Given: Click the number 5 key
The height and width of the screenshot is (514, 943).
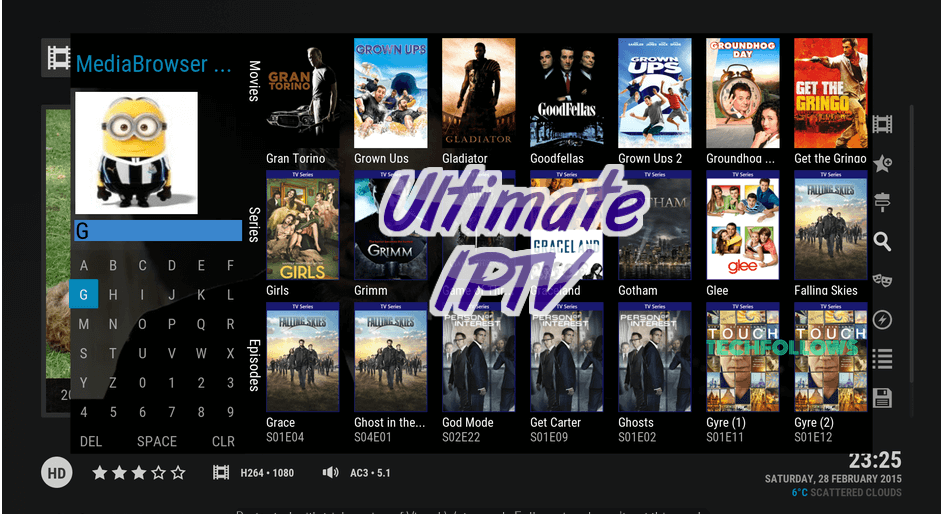Looking at the screenshot, I should (112, 412).
